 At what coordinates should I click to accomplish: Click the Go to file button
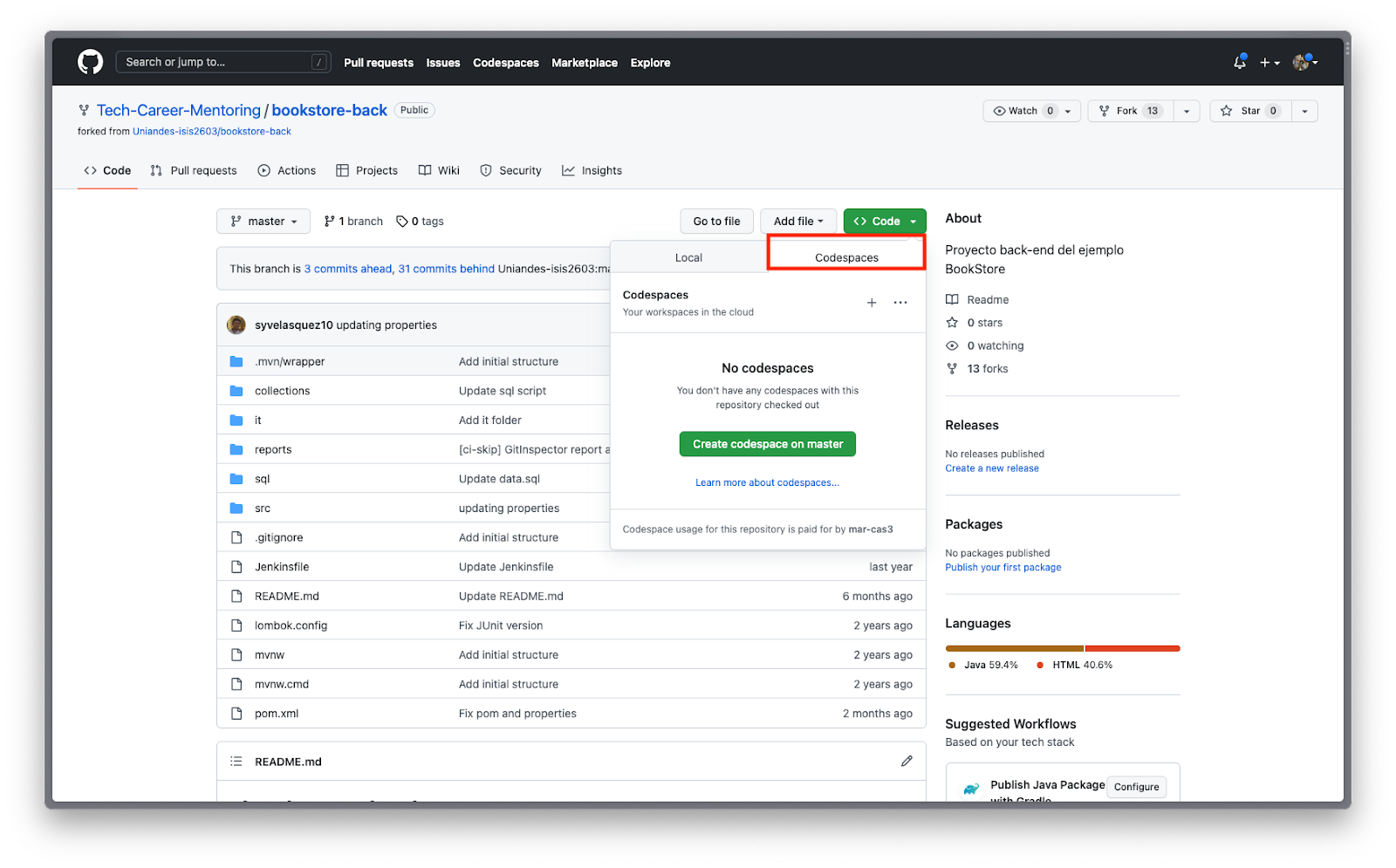716,222
